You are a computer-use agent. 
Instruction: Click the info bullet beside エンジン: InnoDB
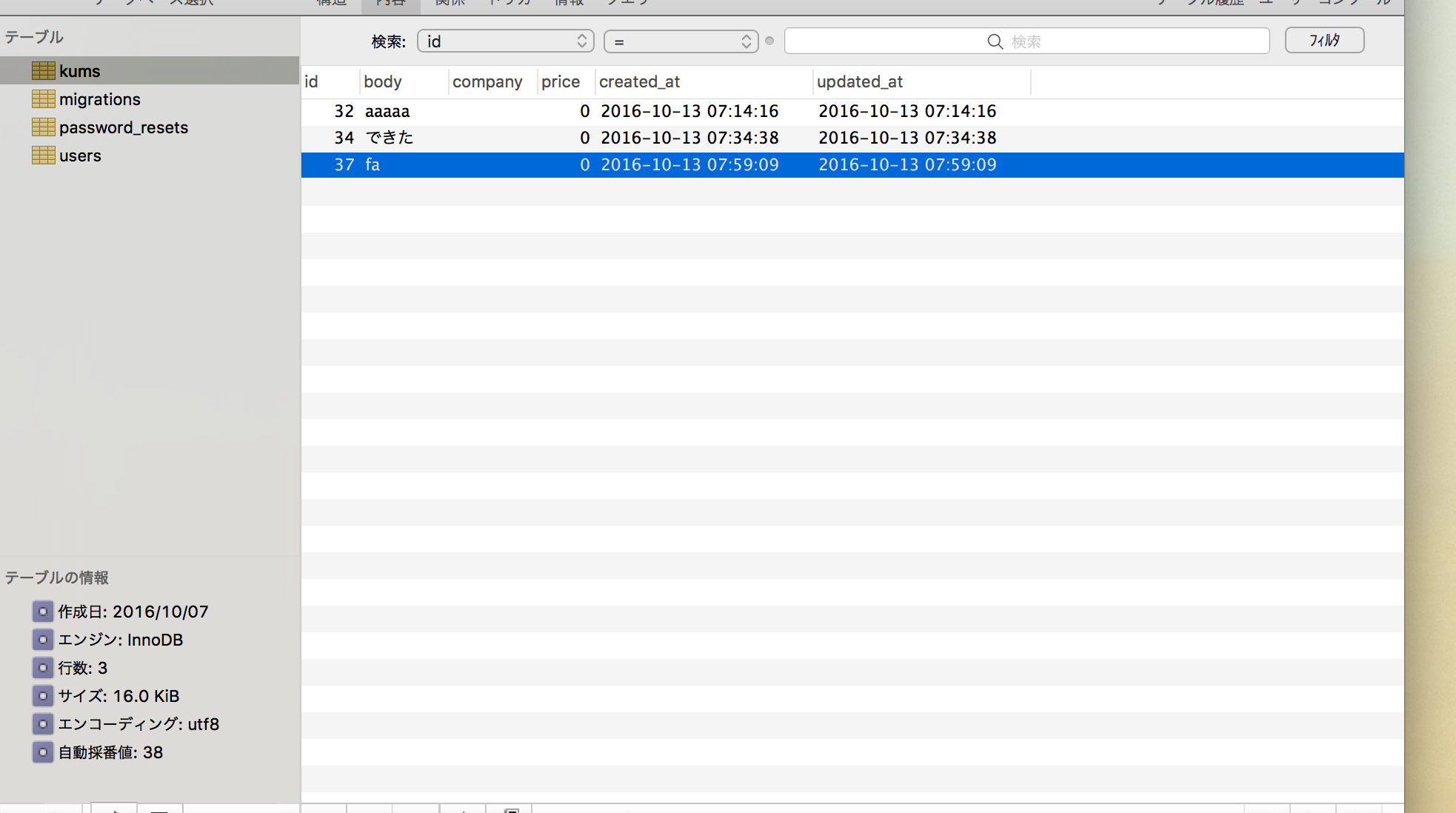click(42, 639)
